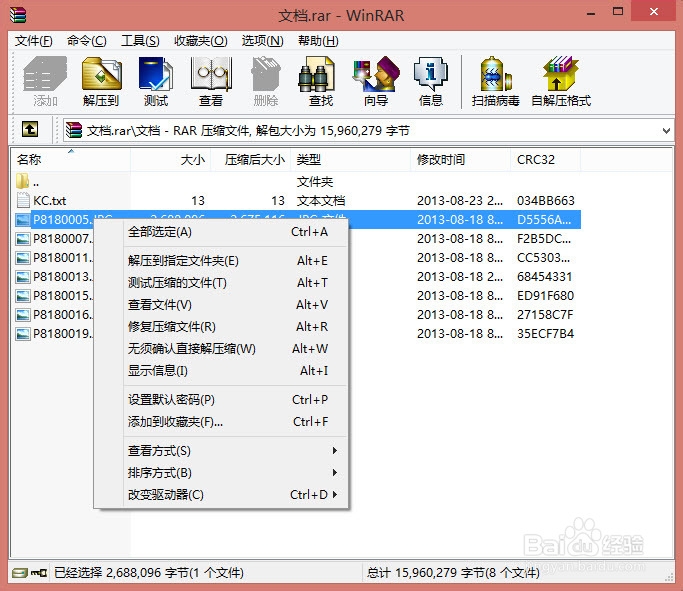This screenshot has width=683, height=591.
Task: Click the 文本文档 type cell
Action: 321,200
